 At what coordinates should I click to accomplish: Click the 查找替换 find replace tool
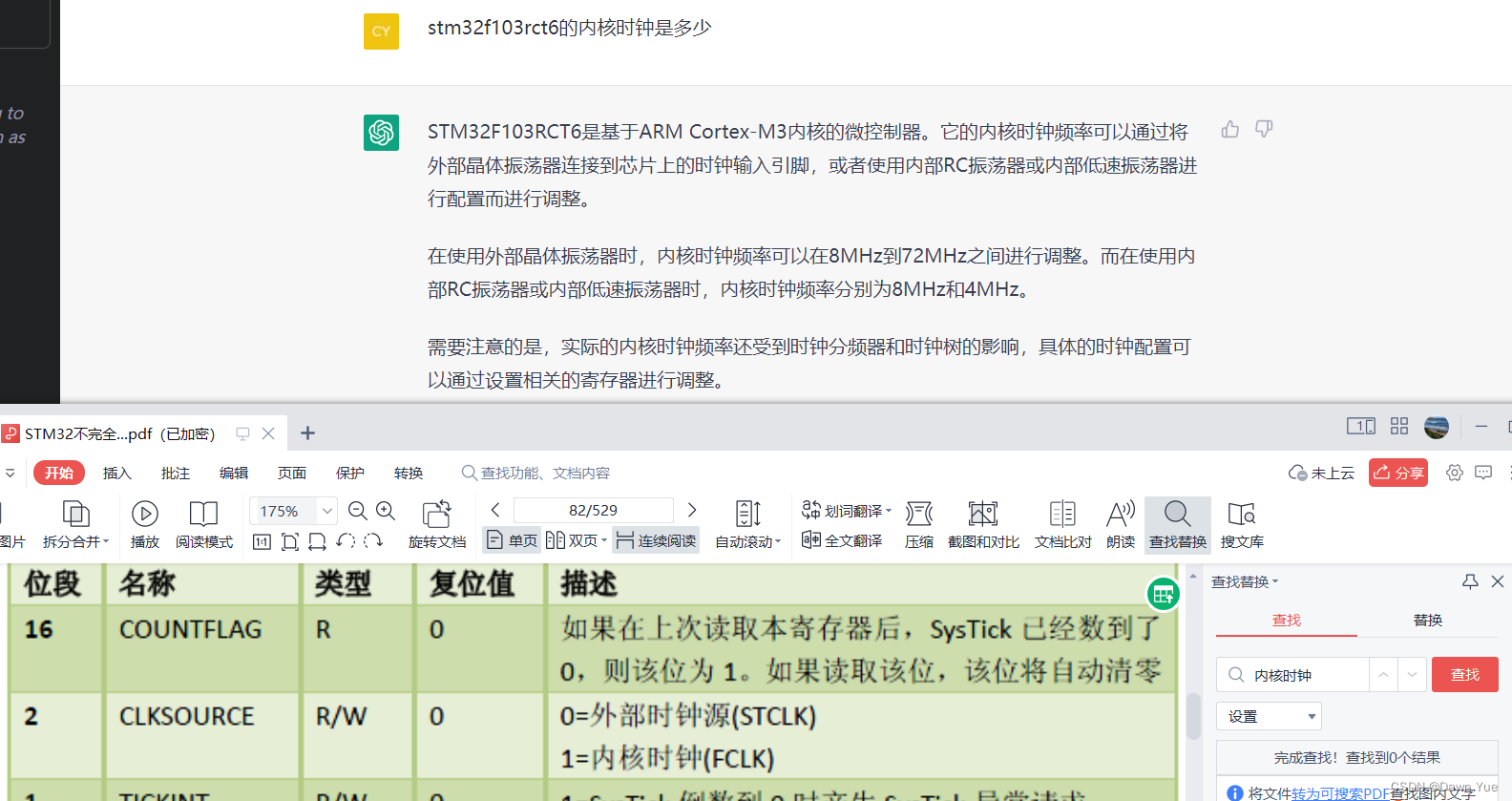1178,525
